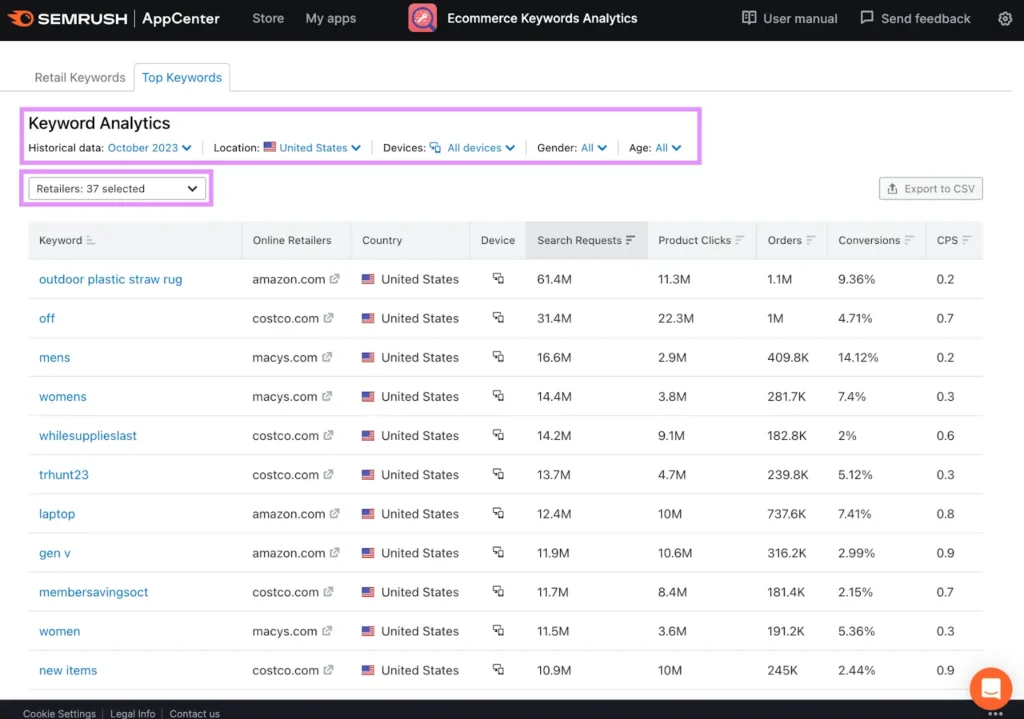The image size is (1024, 719).
Task: Open the outdoor plastic straw rug keyword
Action: pyautogui.click(x=110, y=280)
